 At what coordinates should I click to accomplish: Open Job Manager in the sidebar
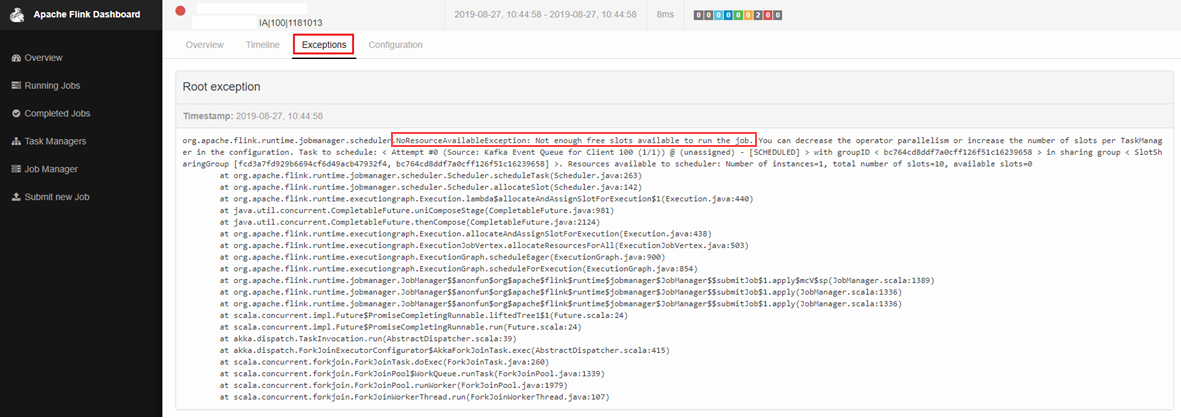(x=50, y=169)
